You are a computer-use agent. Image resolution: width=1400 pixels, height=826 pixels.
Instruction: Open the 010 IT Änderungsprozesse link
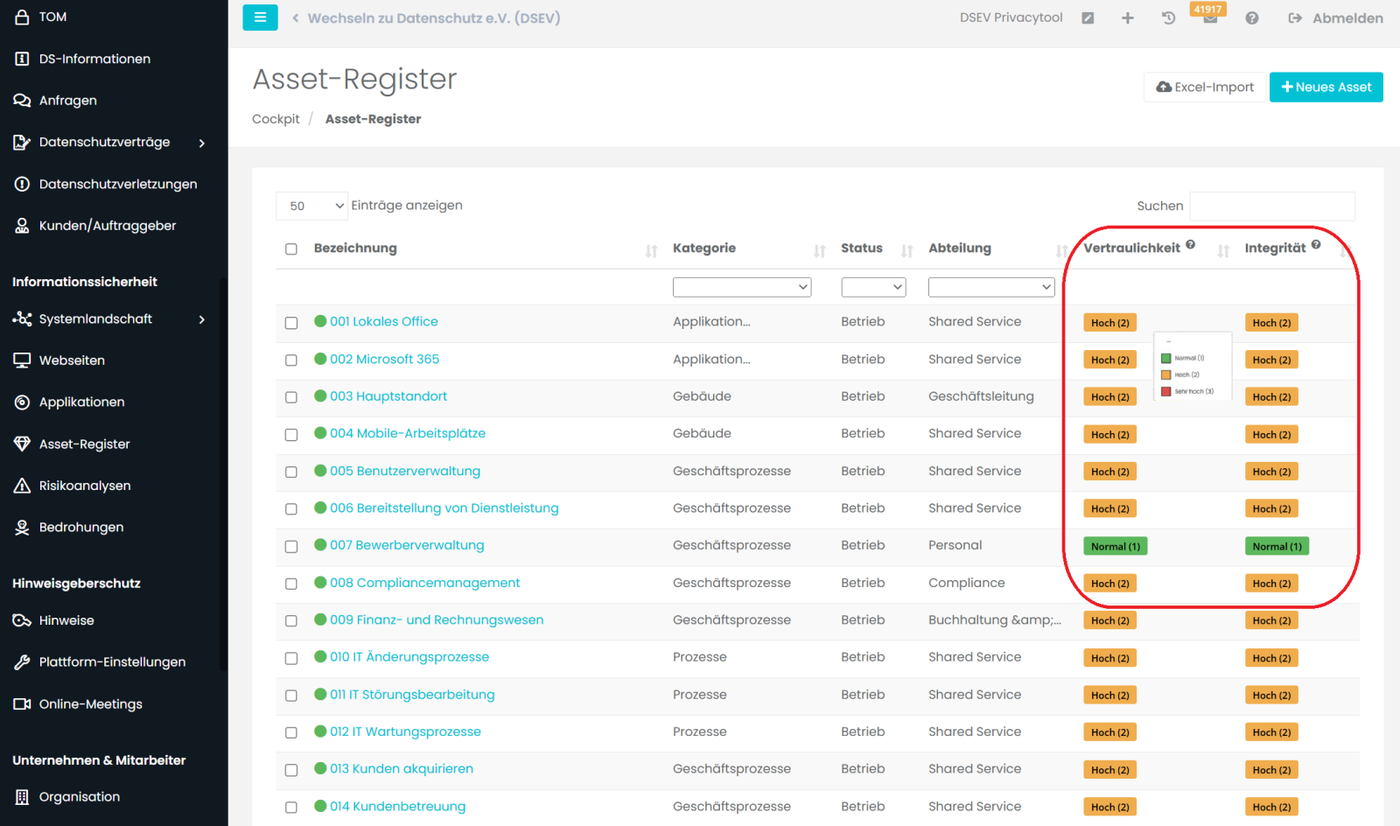click(x=410, y=657)
